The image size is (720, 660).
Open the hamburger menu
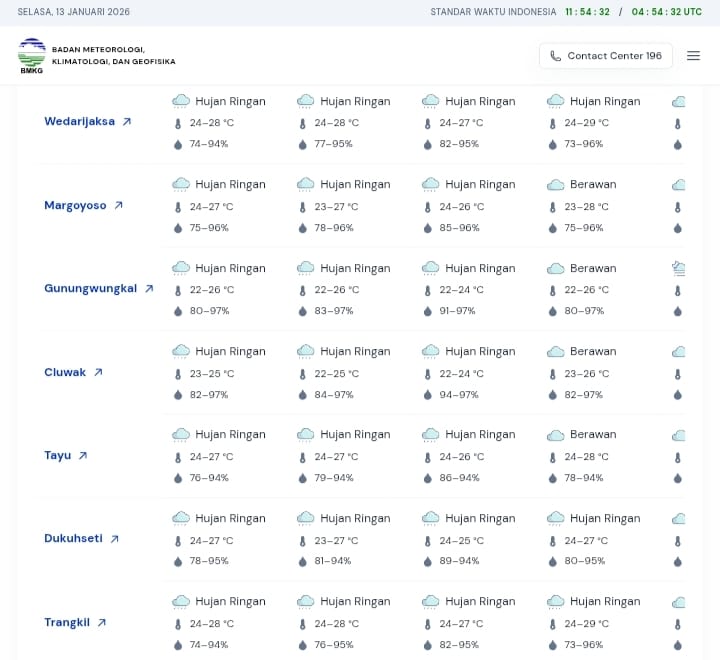click(693, 56)
